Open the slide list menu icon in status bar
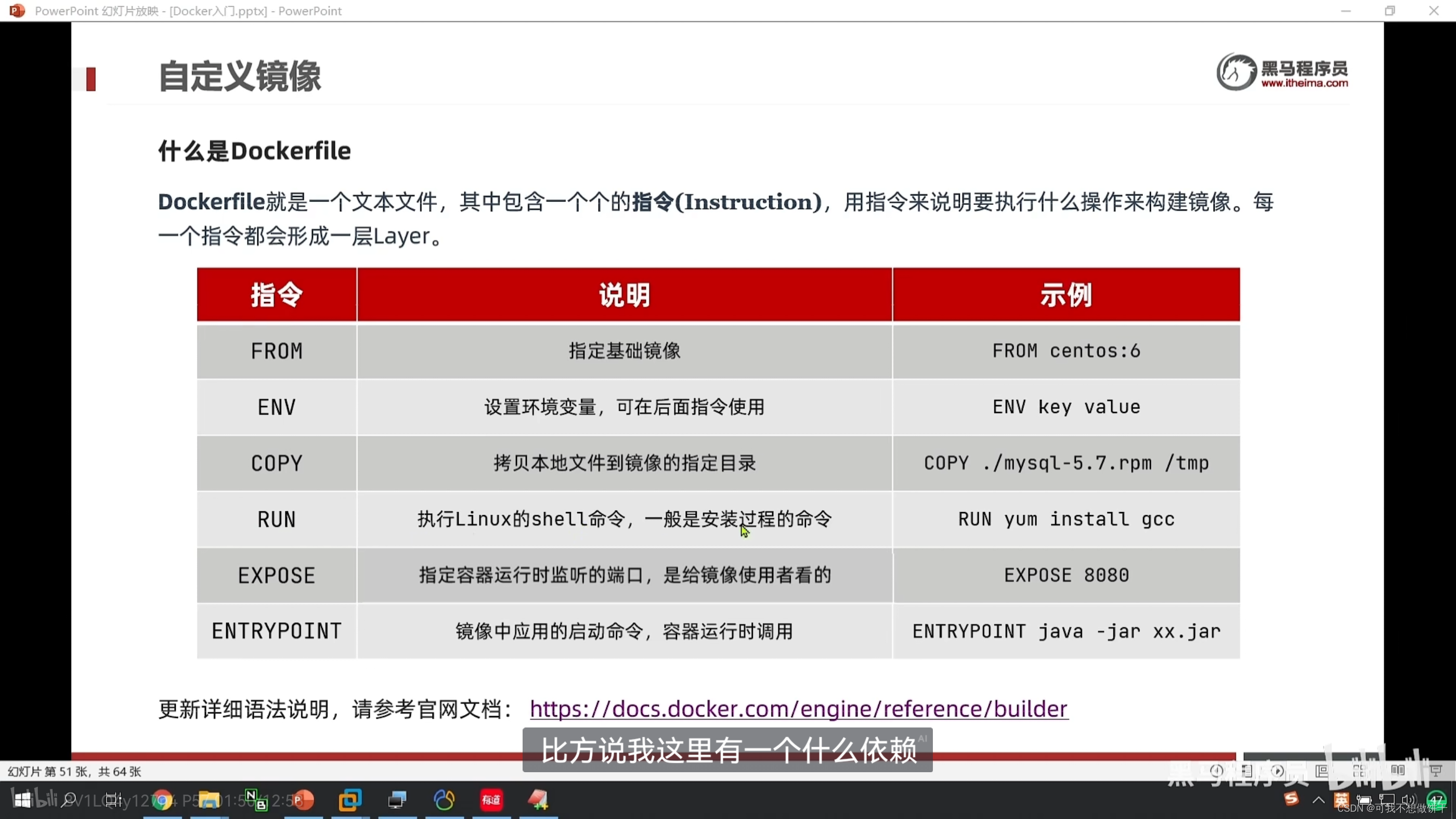Viewport: 1456px width, 819px height. point(1246,771)
